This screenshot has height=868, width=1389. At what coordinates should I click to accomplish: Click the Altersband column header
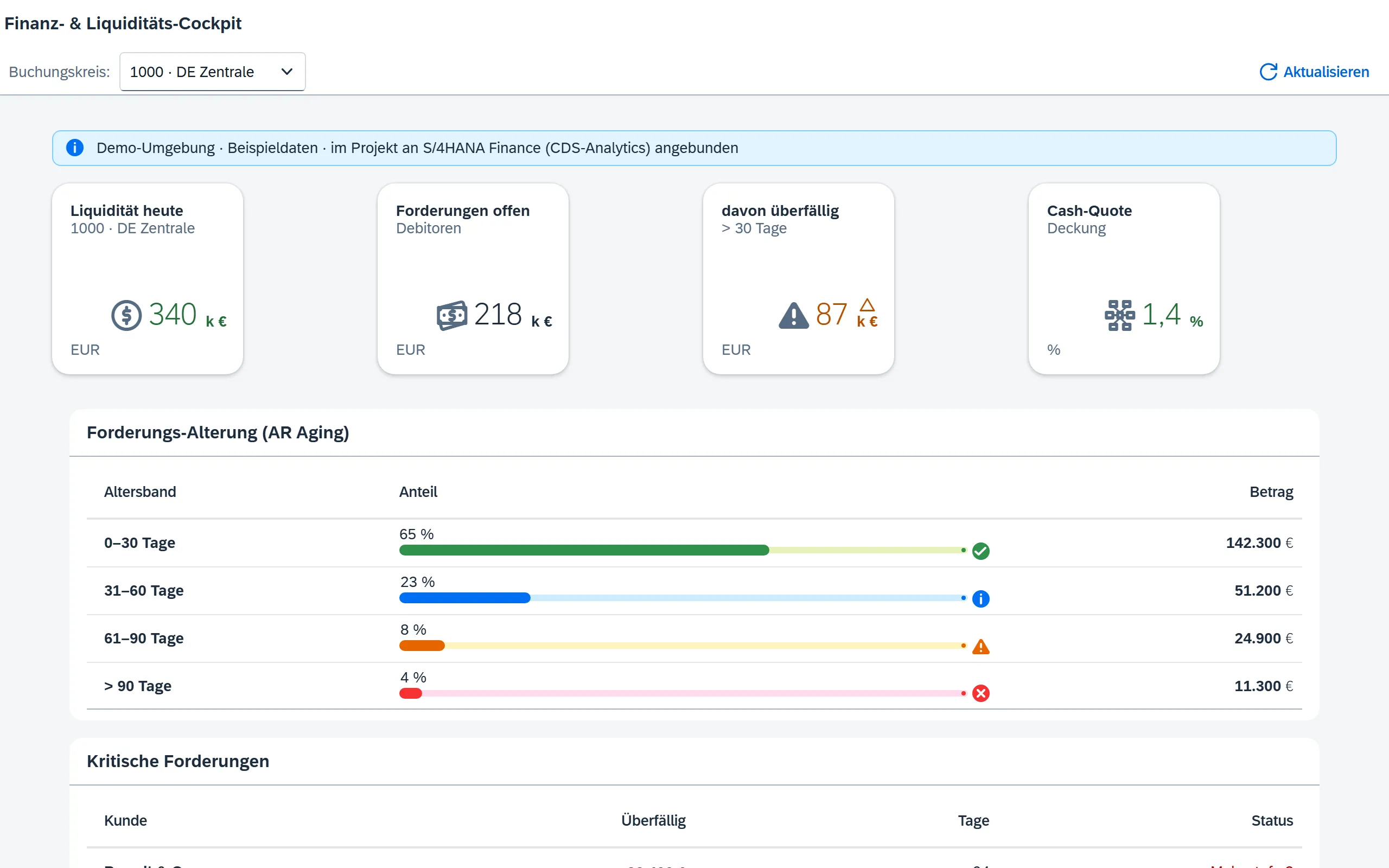[x=140, y=492]
